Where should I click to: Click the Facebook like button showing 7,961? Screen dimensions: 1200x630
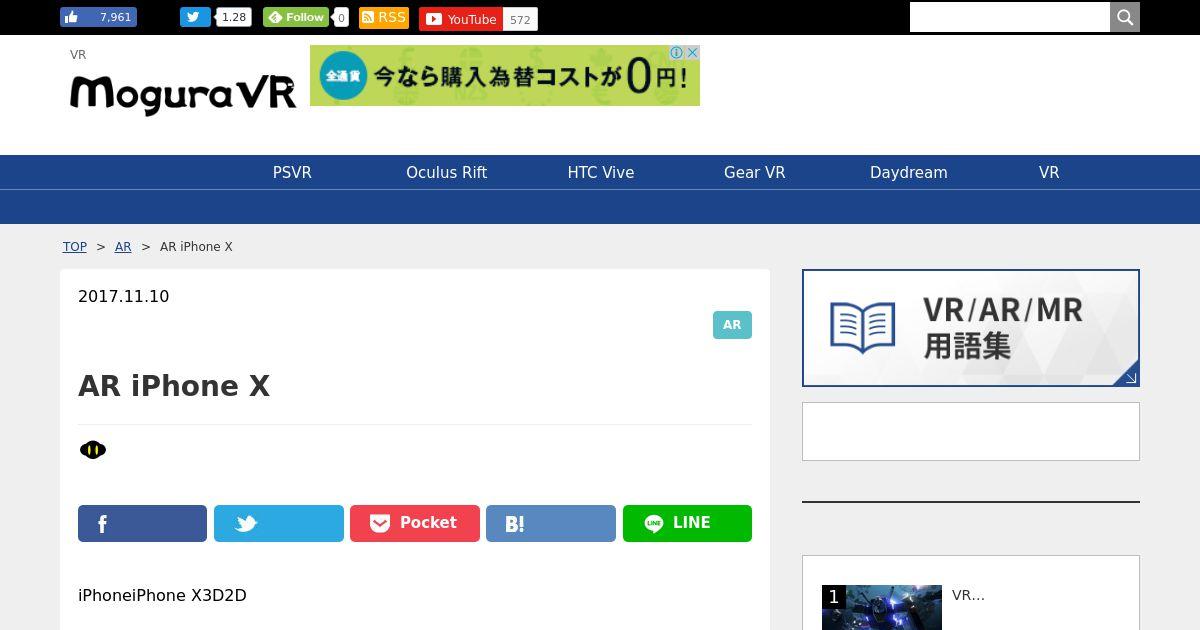pos(98,17)
